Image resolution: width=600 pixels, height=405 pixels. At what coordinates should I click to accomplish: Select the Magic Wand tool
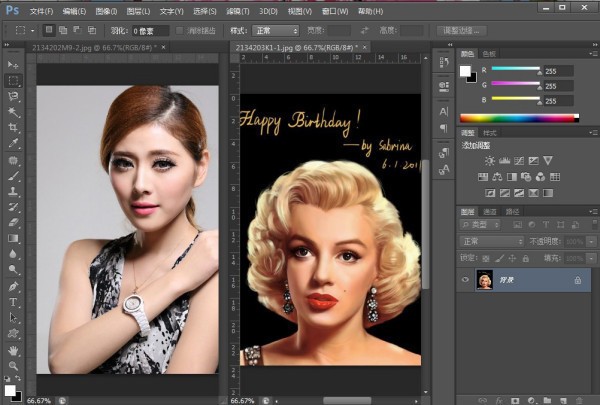(13, 112)
